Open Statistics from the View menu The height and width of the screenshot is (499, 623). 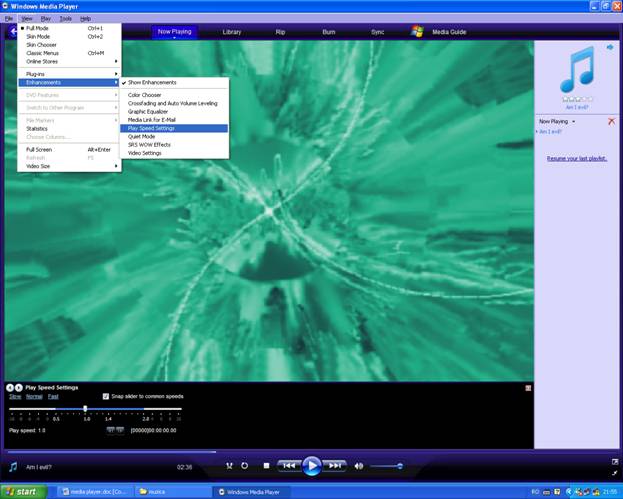69,129
